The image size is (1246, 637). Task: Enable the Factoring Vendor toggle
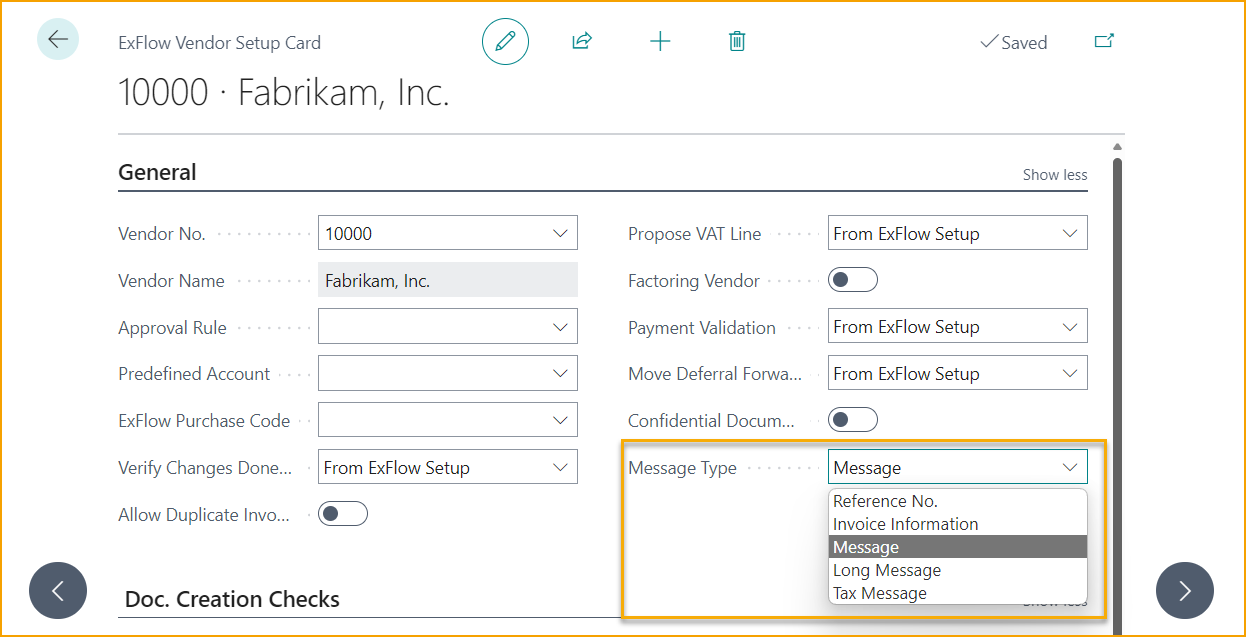click(x=853, y=279)
